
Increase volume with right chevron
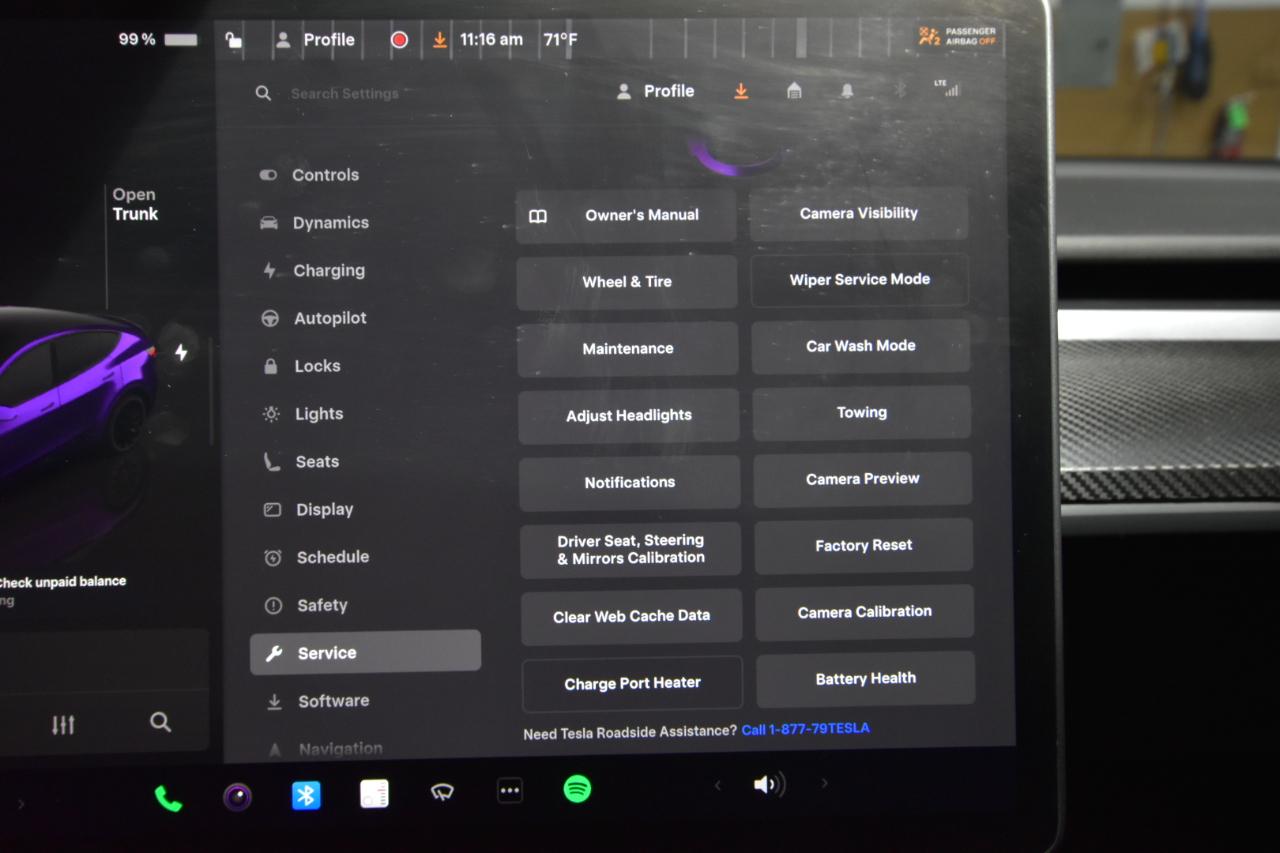(824, 783)
